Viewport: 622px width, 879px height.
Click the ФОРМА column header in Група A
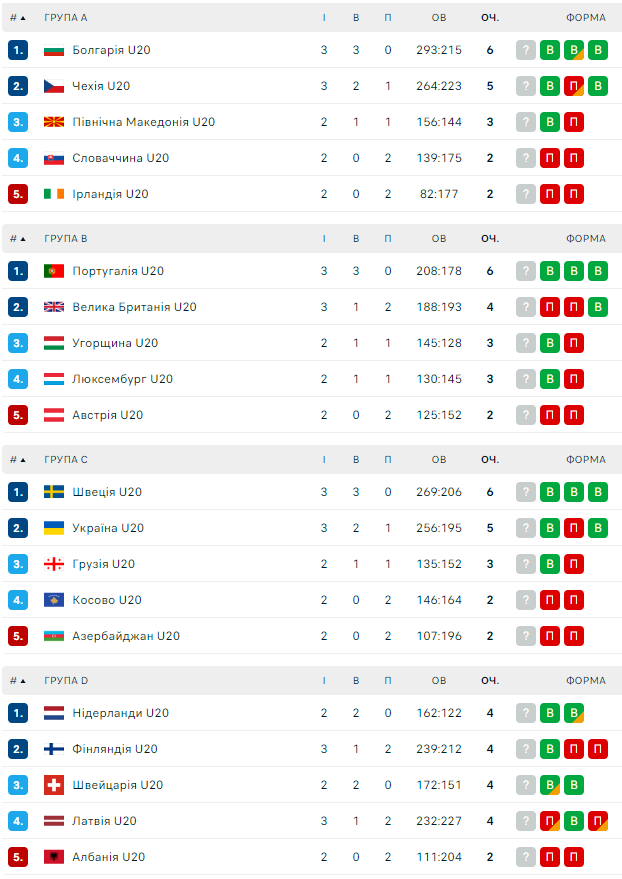pyautogui.click(x=585, y=18)
